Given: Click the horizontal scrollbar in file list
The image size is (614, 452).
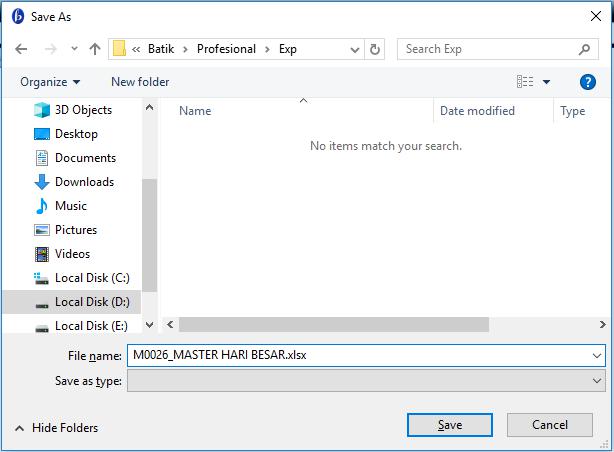Looking at the screenshot, I should point(334,325).
